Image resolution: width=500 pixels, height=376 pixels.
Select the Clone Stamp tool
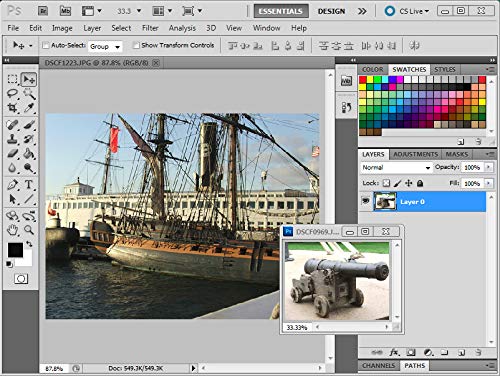pyautogui.click(x=12, y=139)
